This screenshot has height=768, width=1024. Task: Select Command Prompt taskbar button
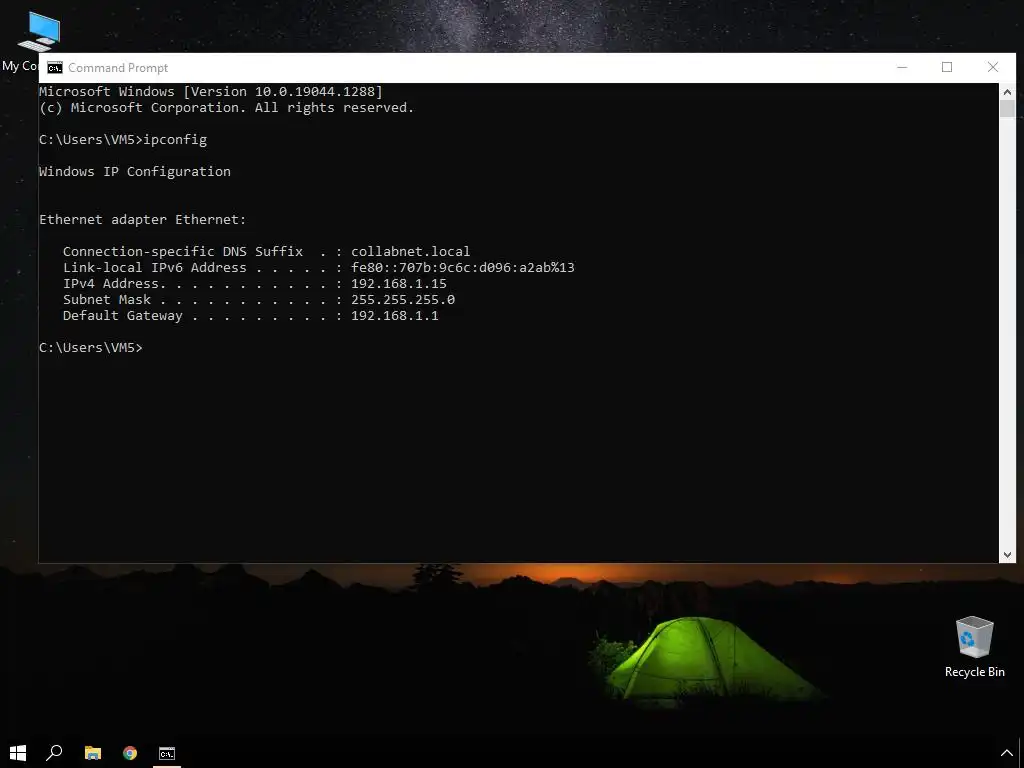point(167,753)
